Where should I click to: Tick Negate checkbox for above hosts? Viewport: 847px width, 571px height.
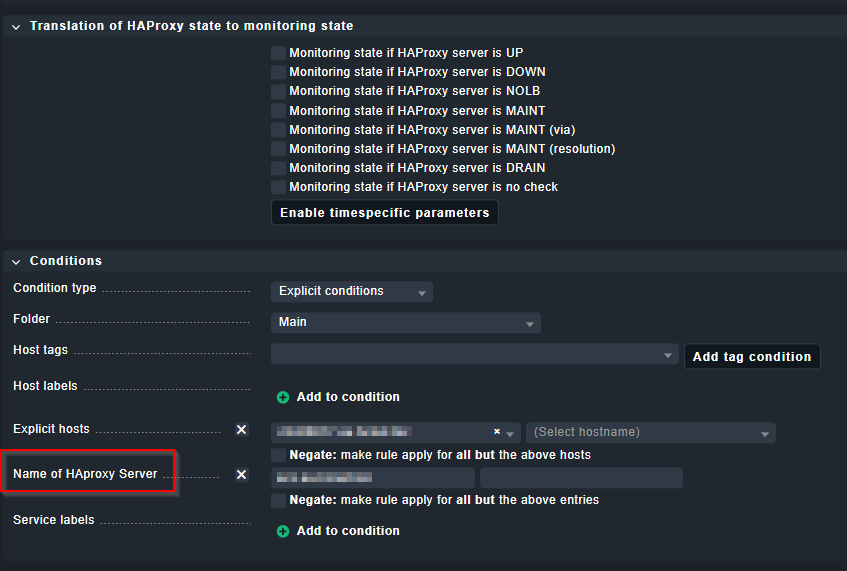pyautogui.click(x=279, y=455)
